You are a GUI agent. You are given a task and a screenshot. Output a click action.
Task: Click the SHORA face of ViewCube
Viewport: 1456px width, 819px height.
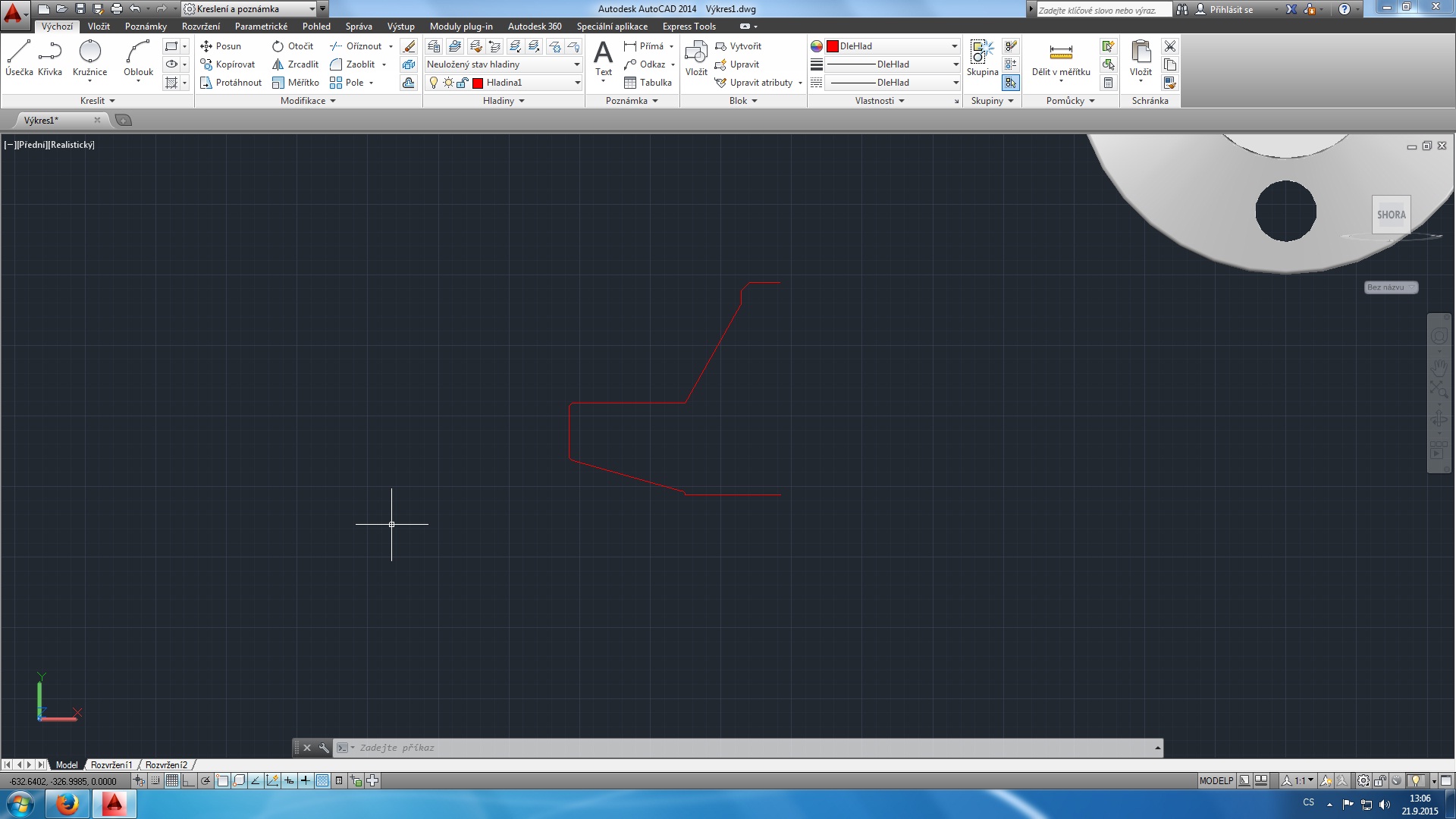pos(1391,215)
